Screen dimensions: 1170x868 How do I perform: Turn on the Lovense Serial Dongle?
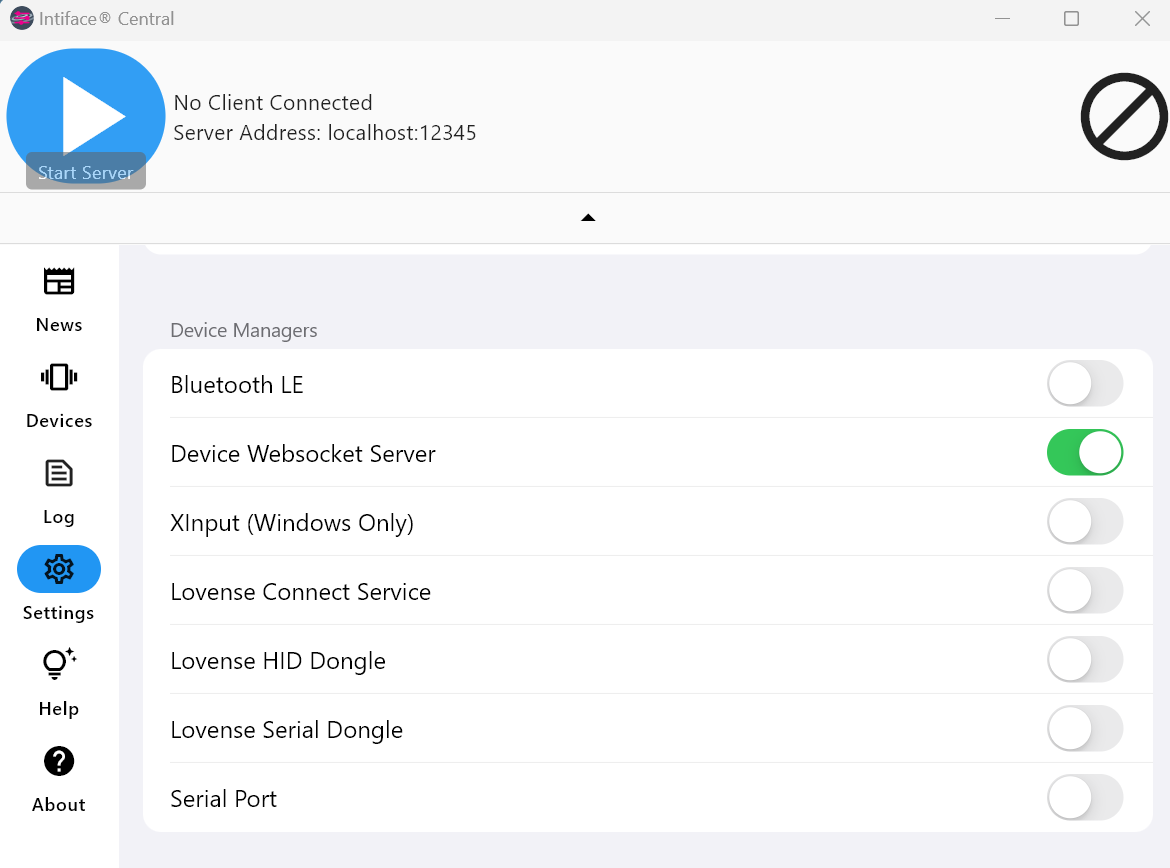pos(1085,728)
